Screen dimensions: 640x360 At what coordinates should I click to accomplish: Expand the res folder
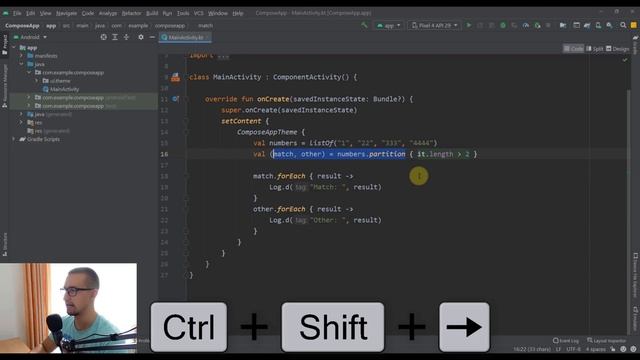click(x=22, y=122)
